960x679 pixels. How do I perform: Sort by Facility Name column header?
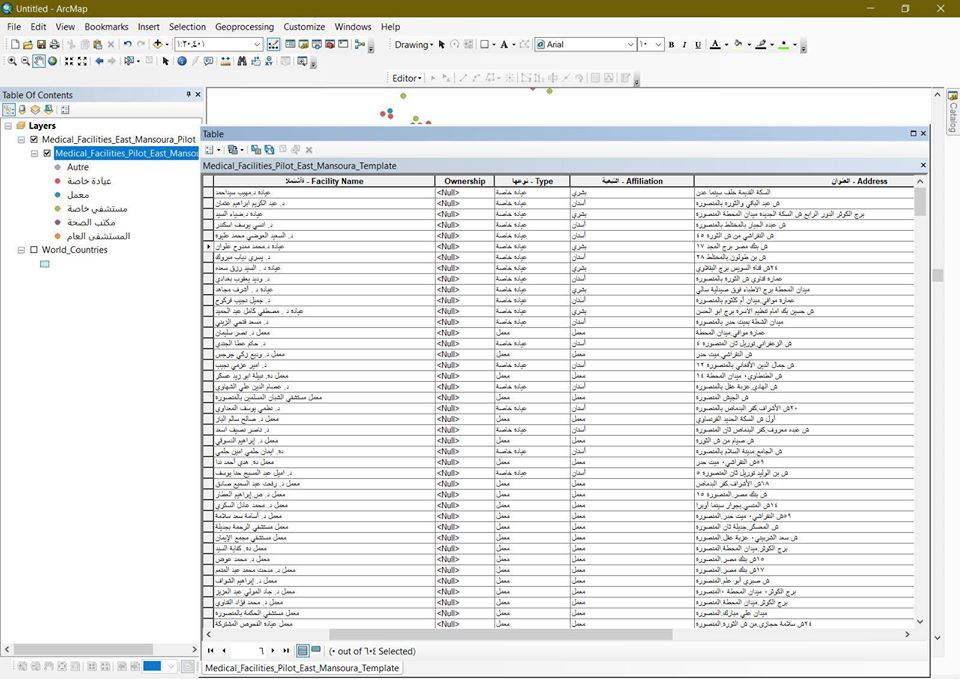point(324,181)
